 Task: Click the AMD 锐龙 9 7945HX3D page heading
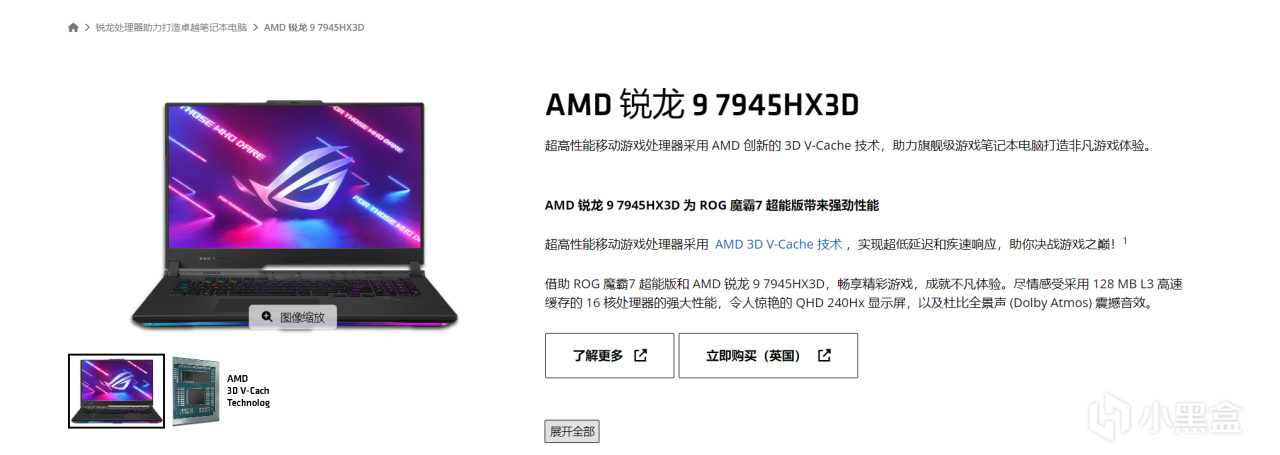703,105
